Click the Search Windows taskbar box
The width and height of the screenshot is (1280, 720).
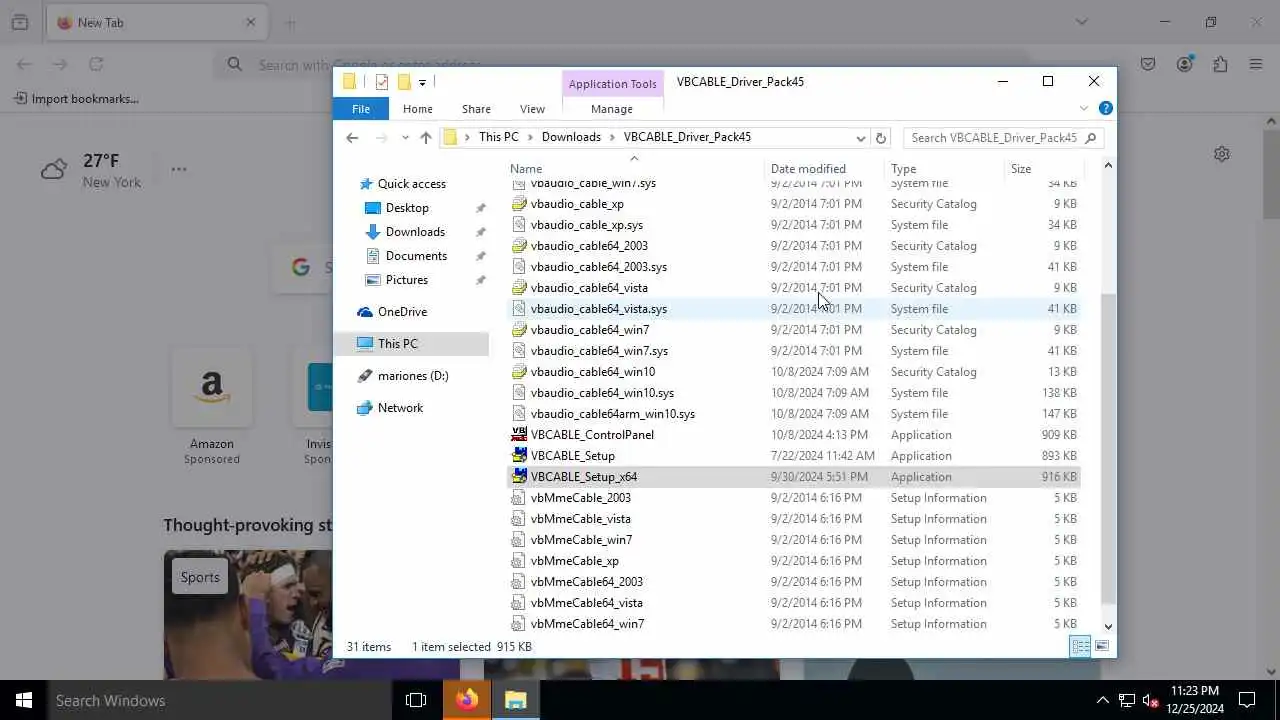(x=221, y=700)
